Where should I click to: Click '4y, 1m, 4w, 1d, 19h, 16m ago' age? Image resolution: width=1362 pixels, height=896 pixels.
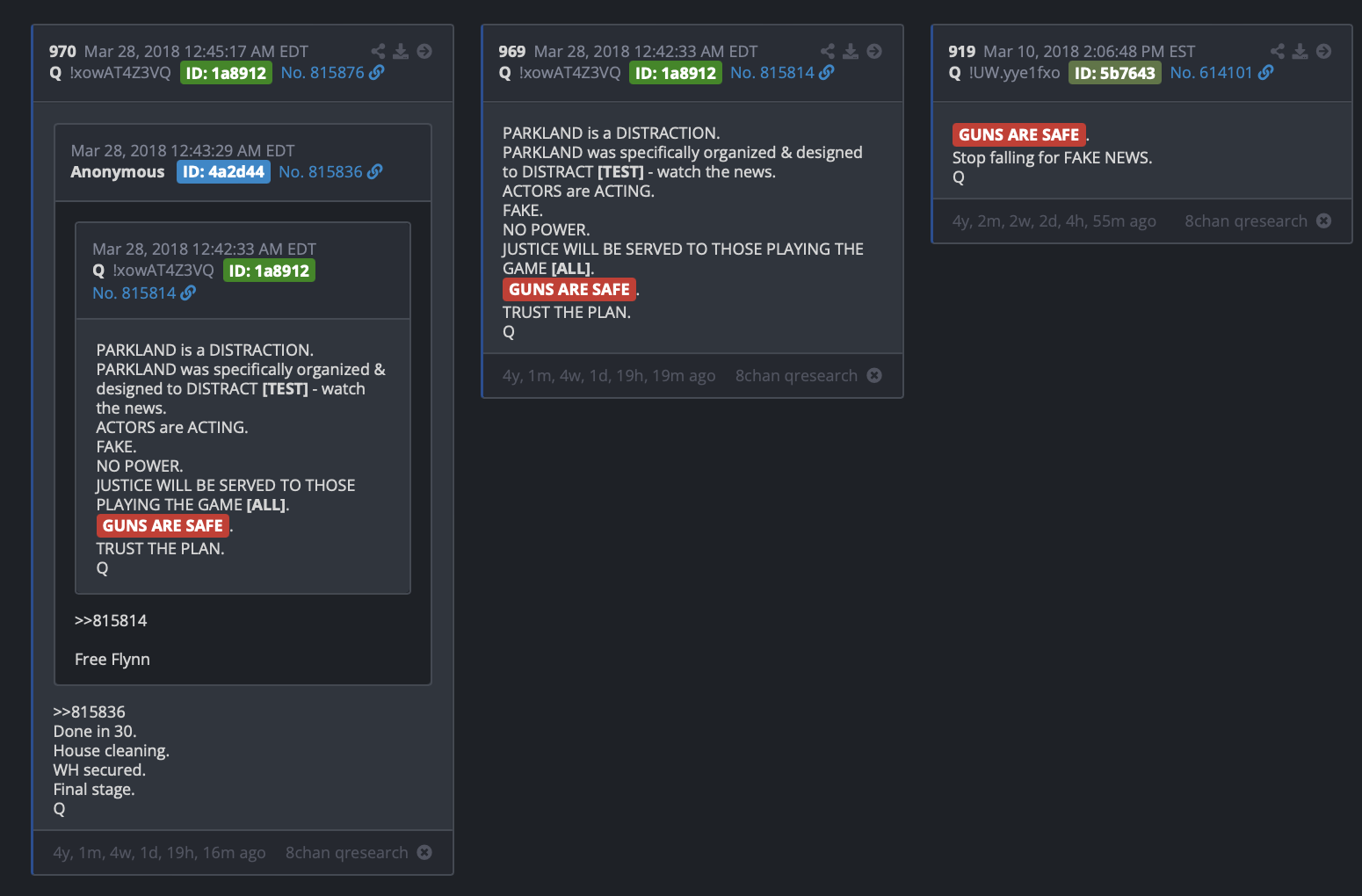(x=159, y=852)
